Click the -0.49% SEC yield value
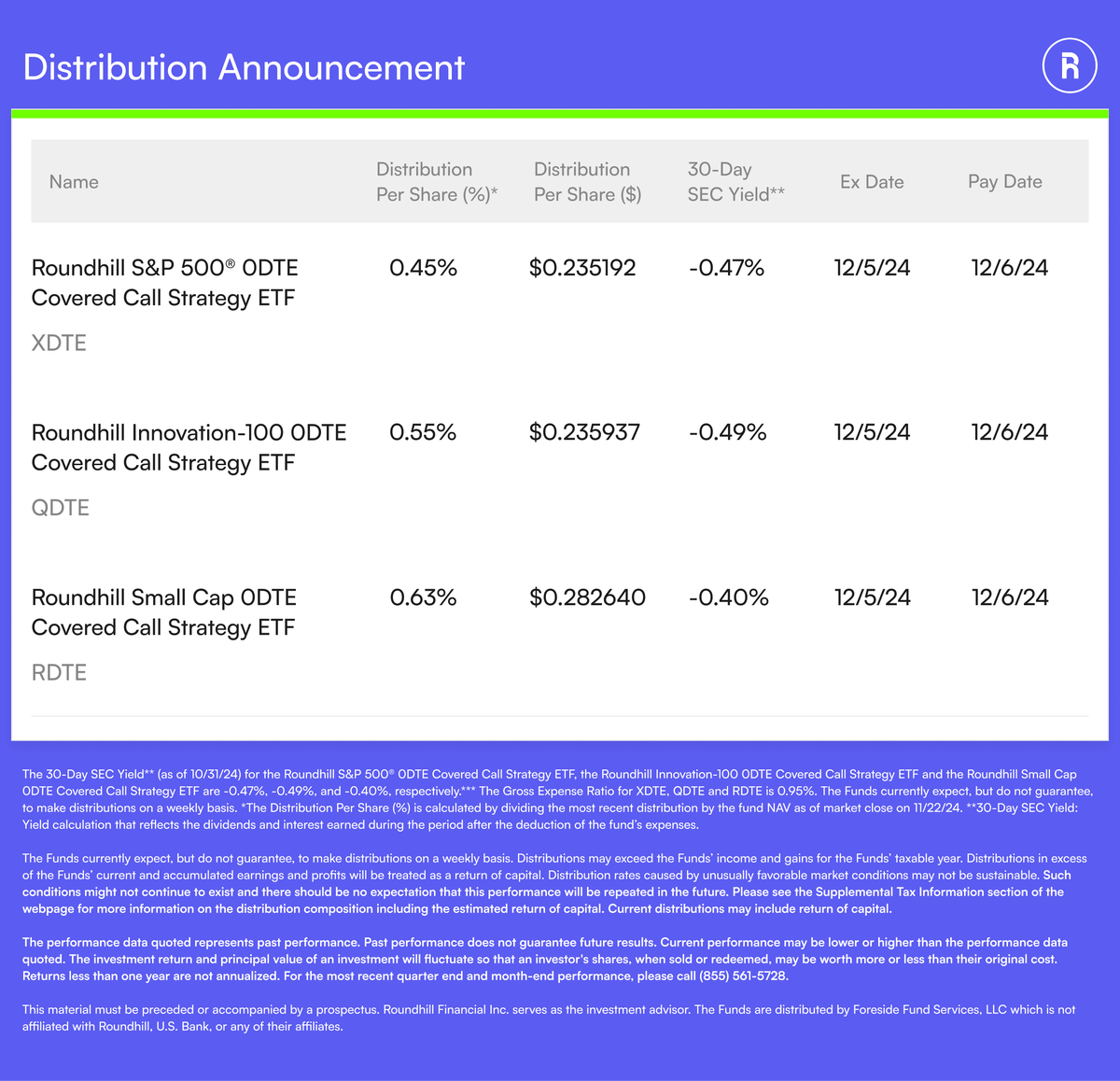Viewport: 1120px width, 1081px height. (x=728, y=432)
